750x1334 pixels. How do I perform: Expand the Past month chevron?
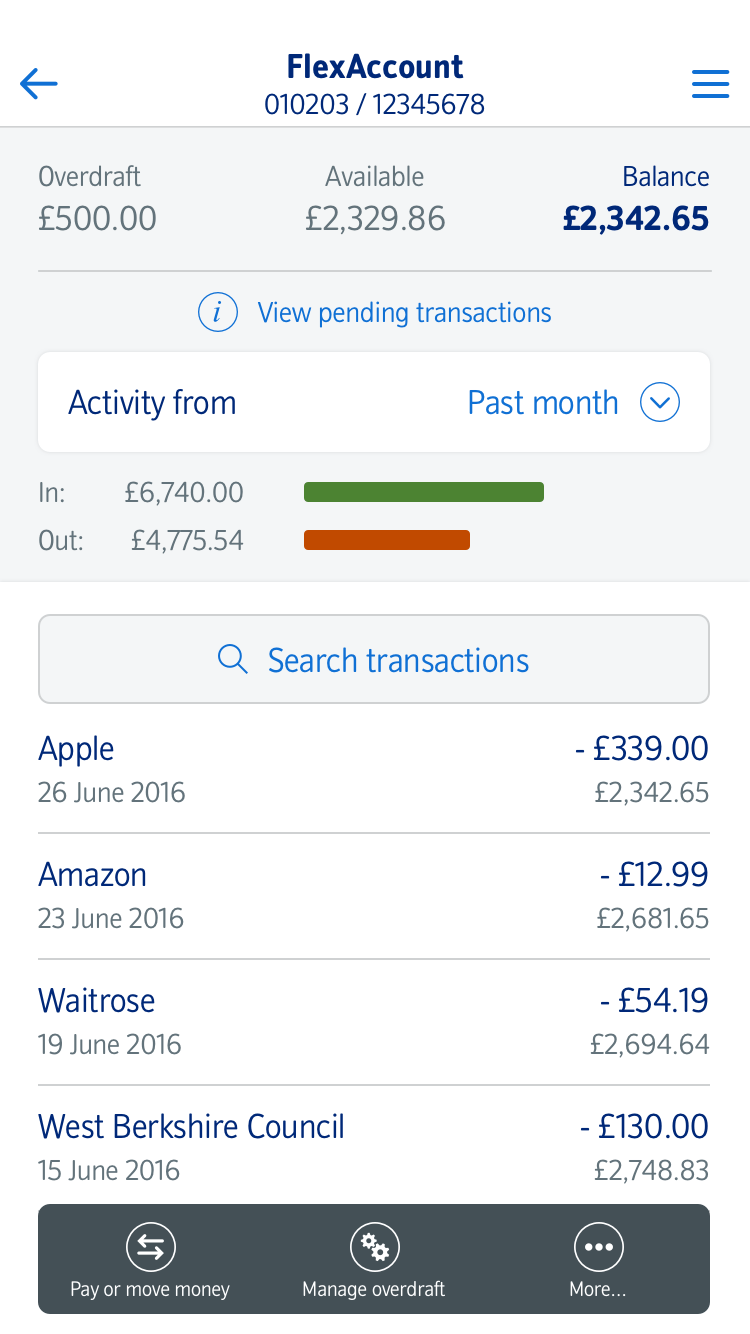pyautogui.click(x=660, y=403)
